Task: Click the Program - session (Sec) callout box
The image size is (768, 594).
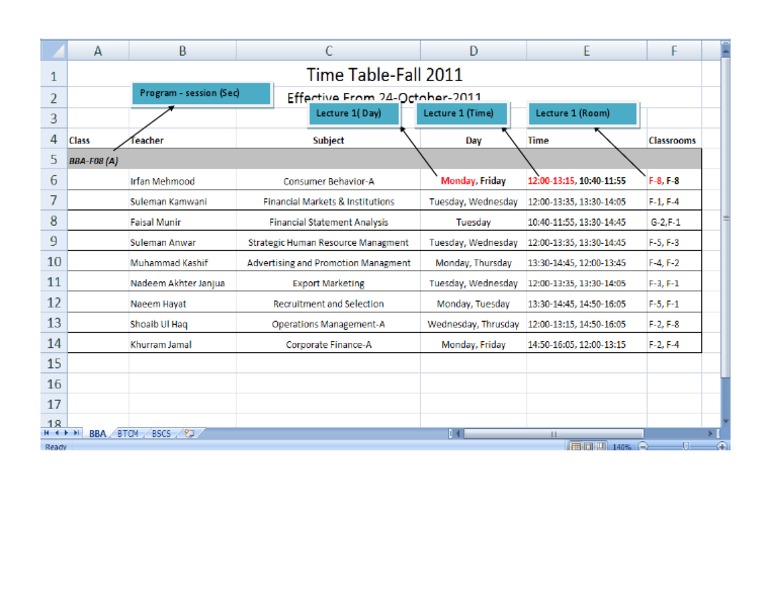Action: pos(201,93)
